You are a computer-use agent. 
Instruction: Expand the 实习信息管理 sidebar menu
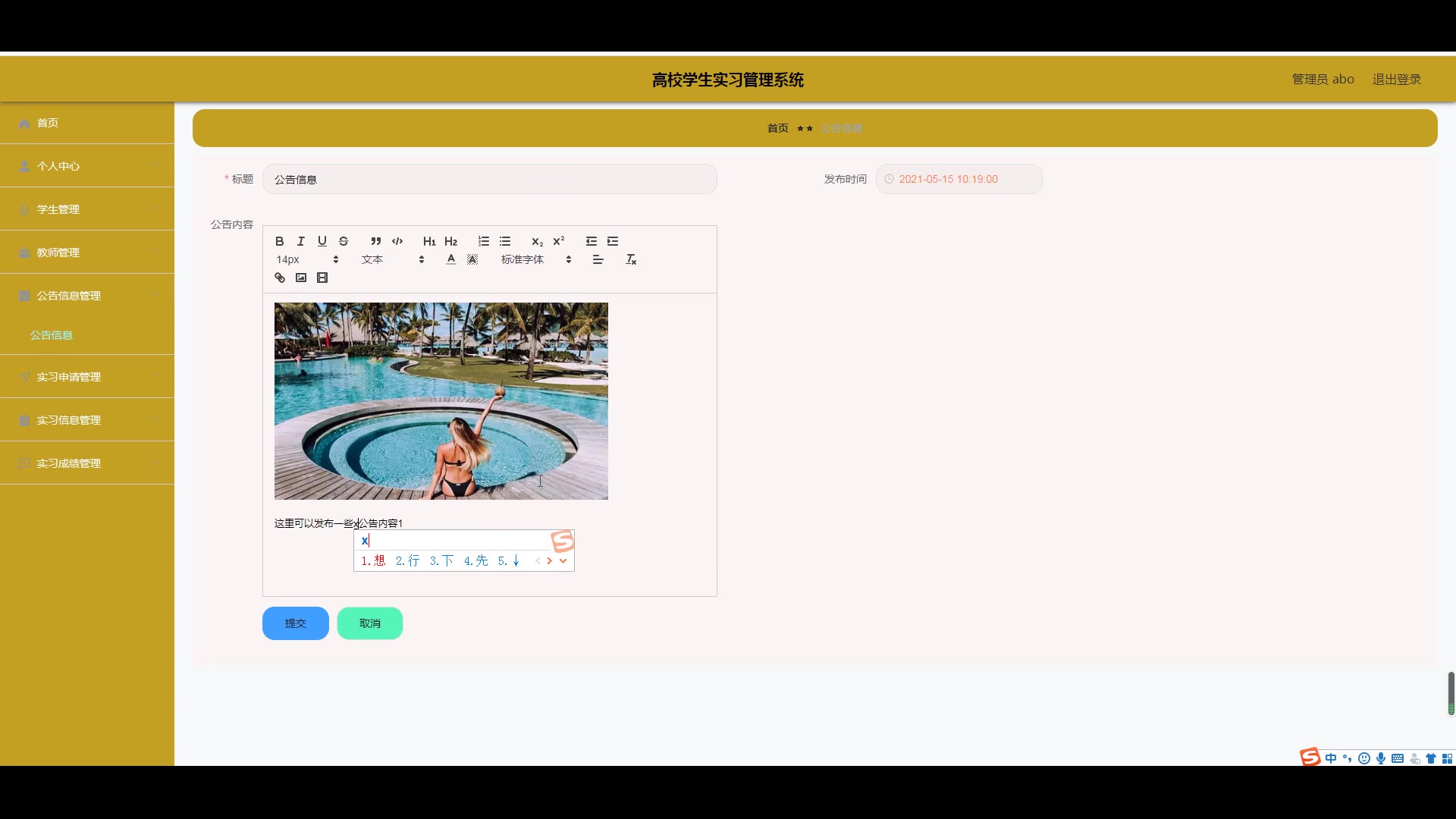(87, 420)
